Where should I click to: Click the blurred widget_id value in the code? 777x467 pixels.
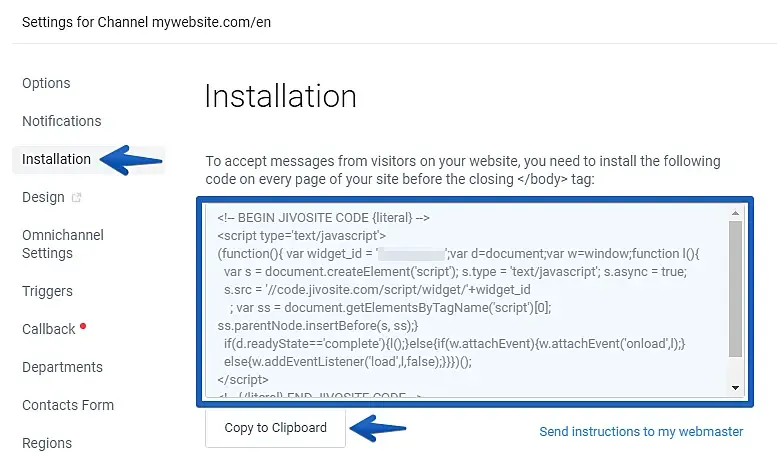point(411,254)
